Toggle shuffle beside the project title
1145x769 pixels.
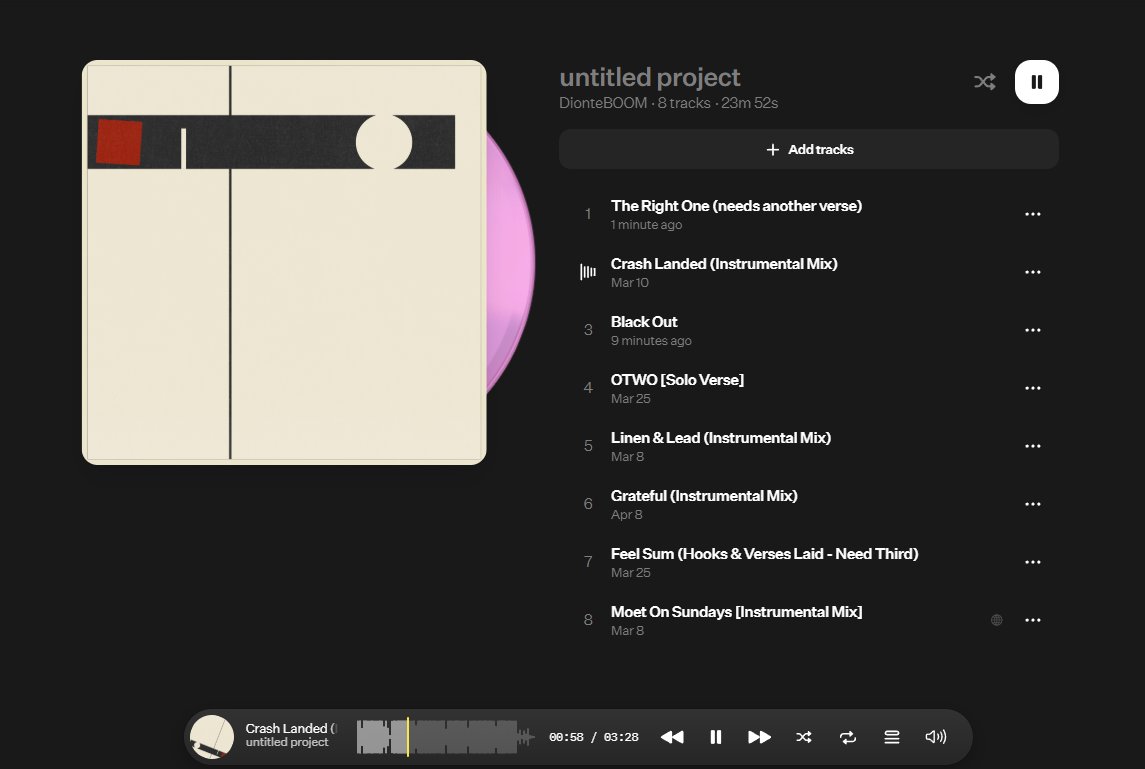984,82
